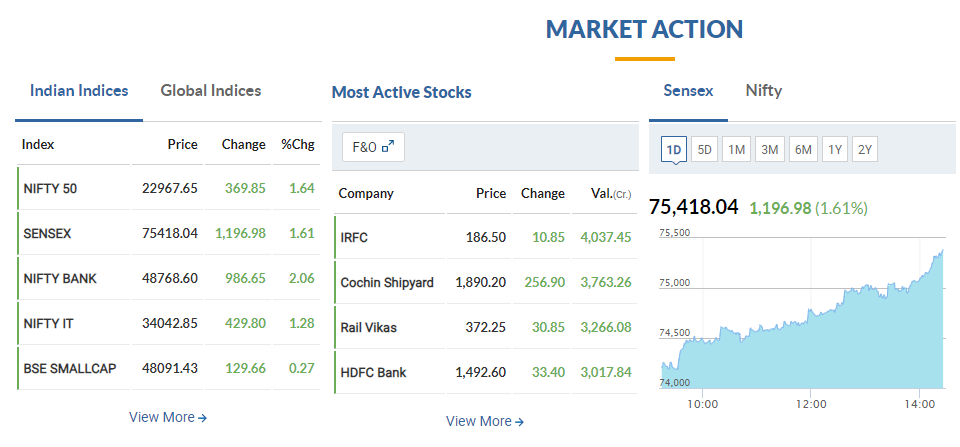Open View More under Most Active Stocks
Image resolution: width=960 pixels, height=447 pixels.
coord(485,421)
